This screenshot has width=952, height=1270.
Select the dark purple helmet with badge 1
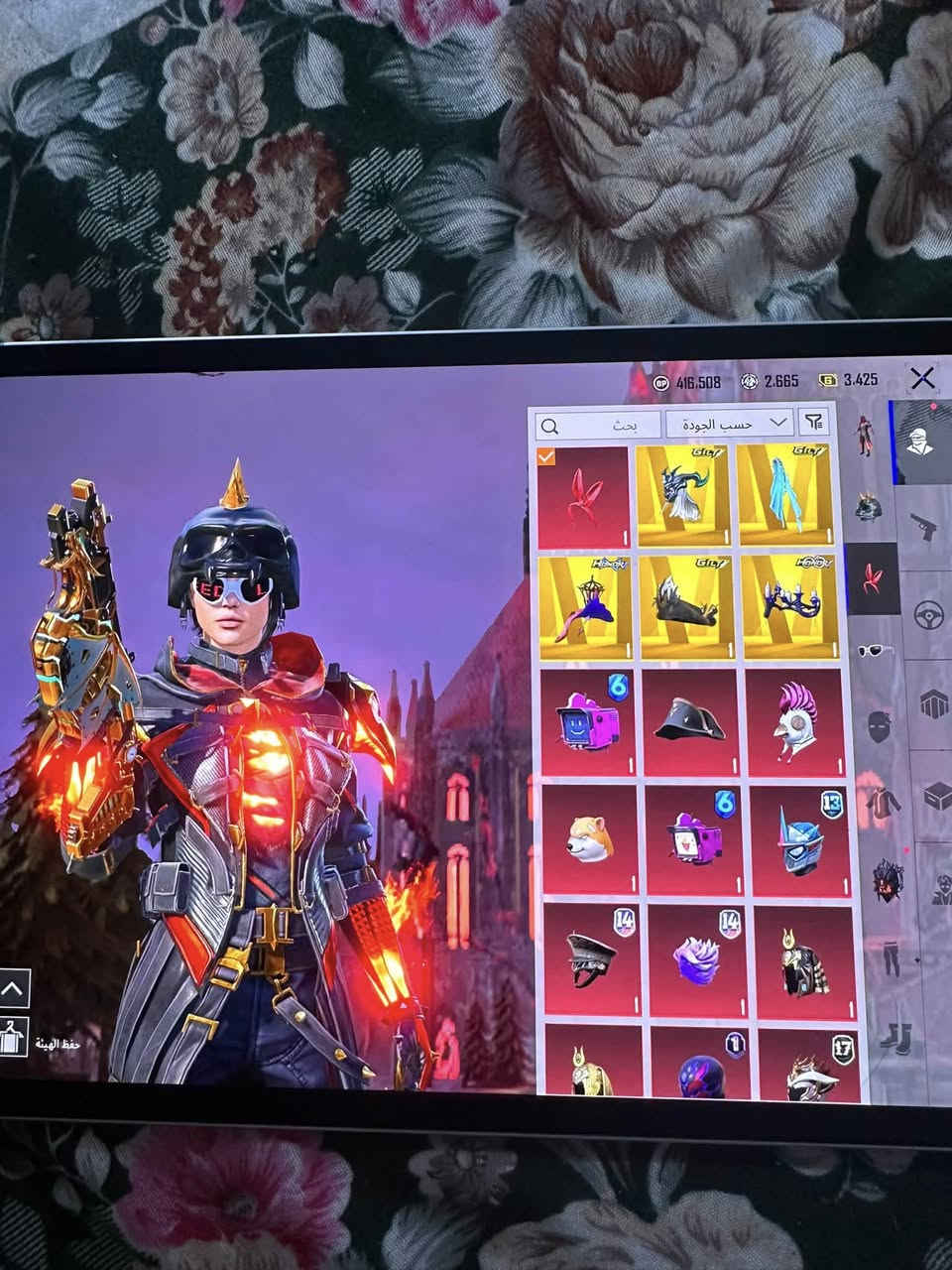point(702,1064)
